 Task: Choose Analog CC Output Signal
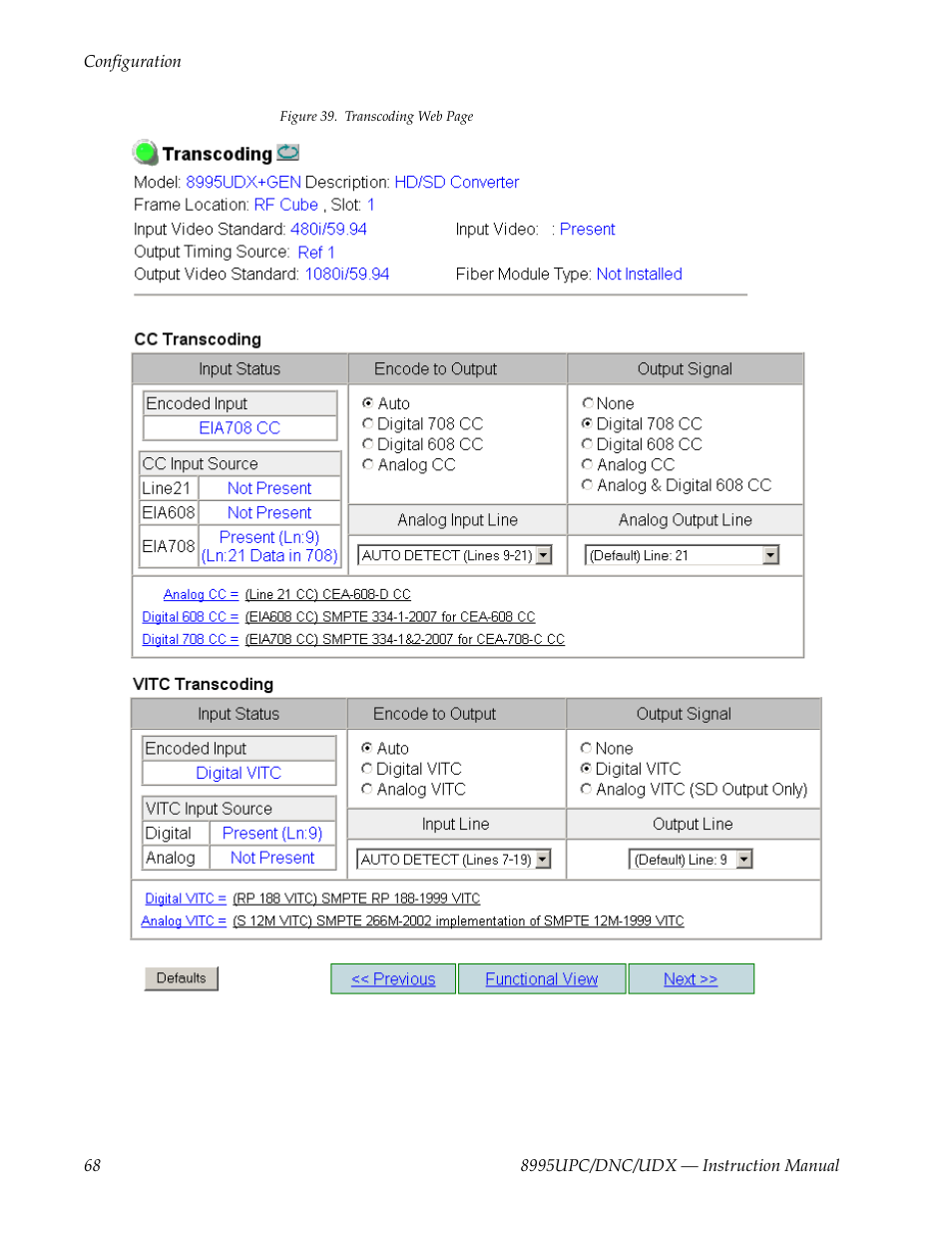(588, 464)
